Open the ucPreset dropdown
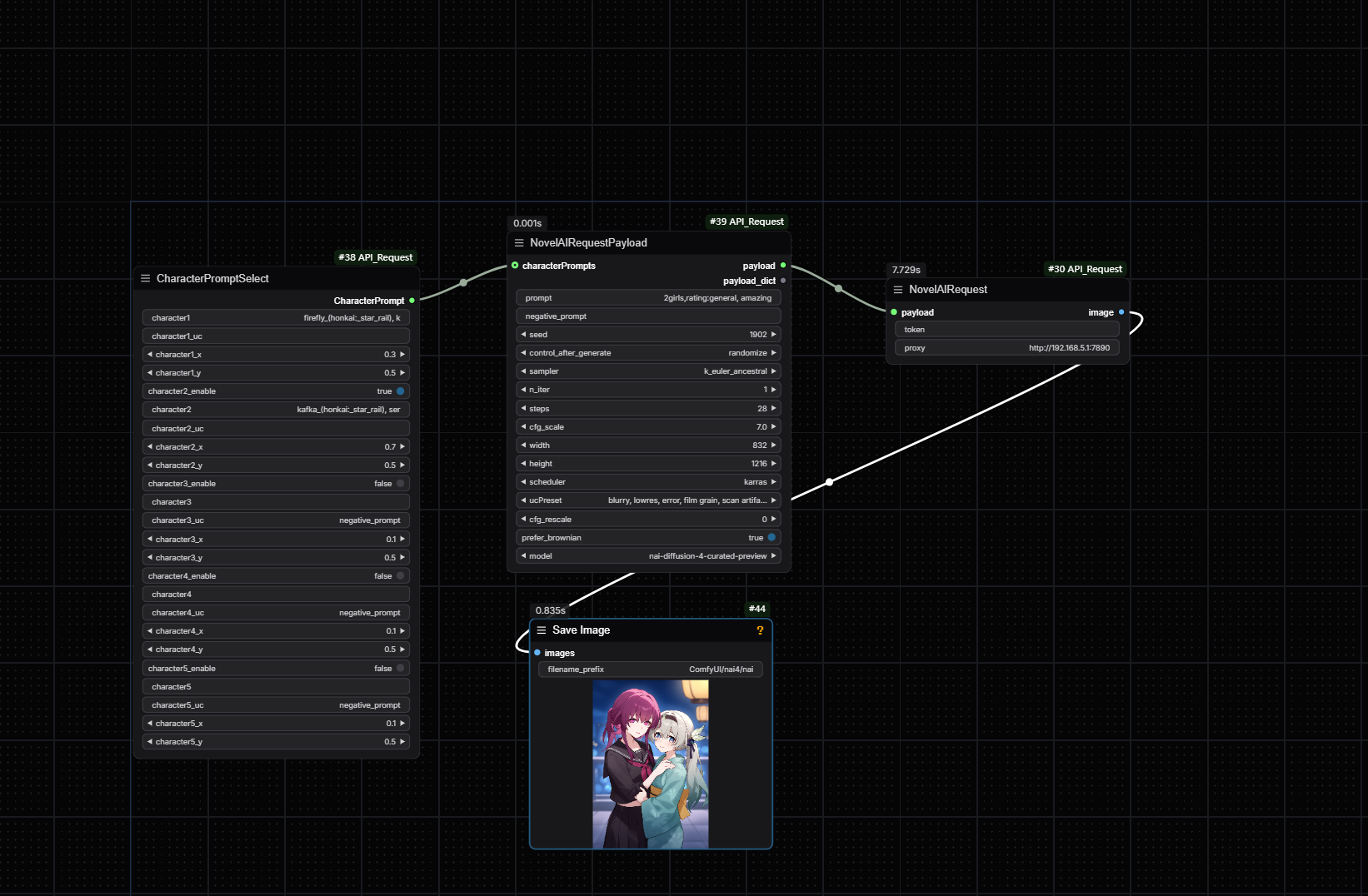This screenshot has height=896, width=1368. (648, 500)
